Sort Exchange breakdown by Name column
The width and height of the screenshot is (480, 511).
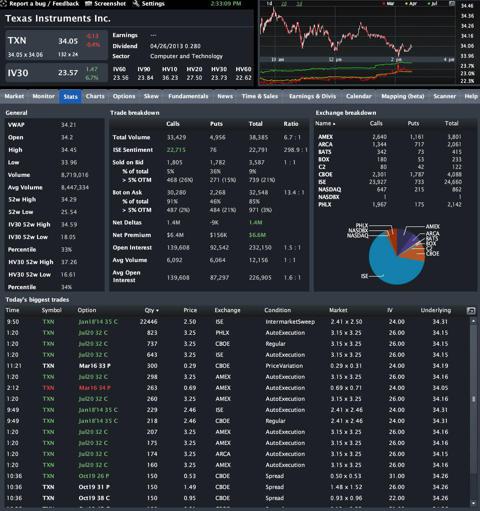[325, 123]
